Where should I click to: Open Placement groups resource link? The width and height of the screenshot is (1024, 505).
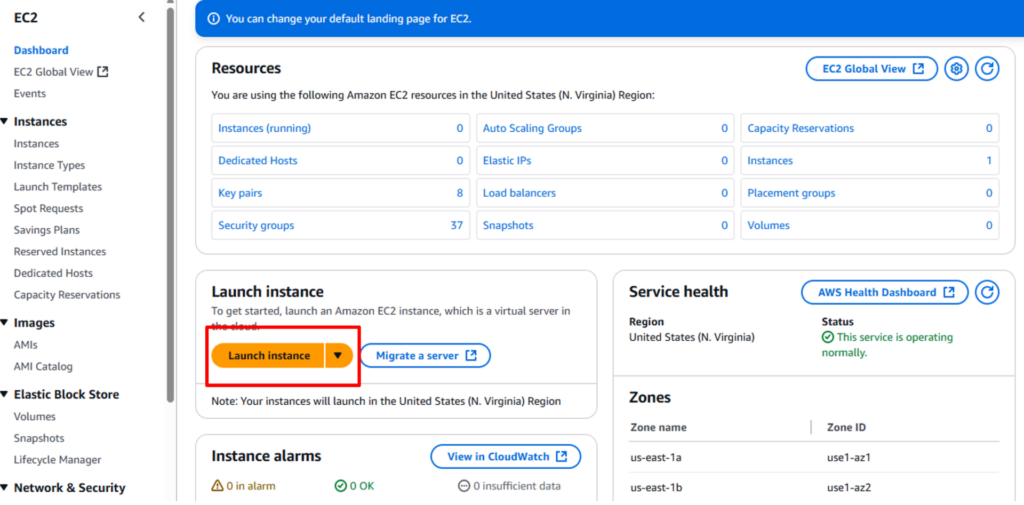[x=791, y=193]
